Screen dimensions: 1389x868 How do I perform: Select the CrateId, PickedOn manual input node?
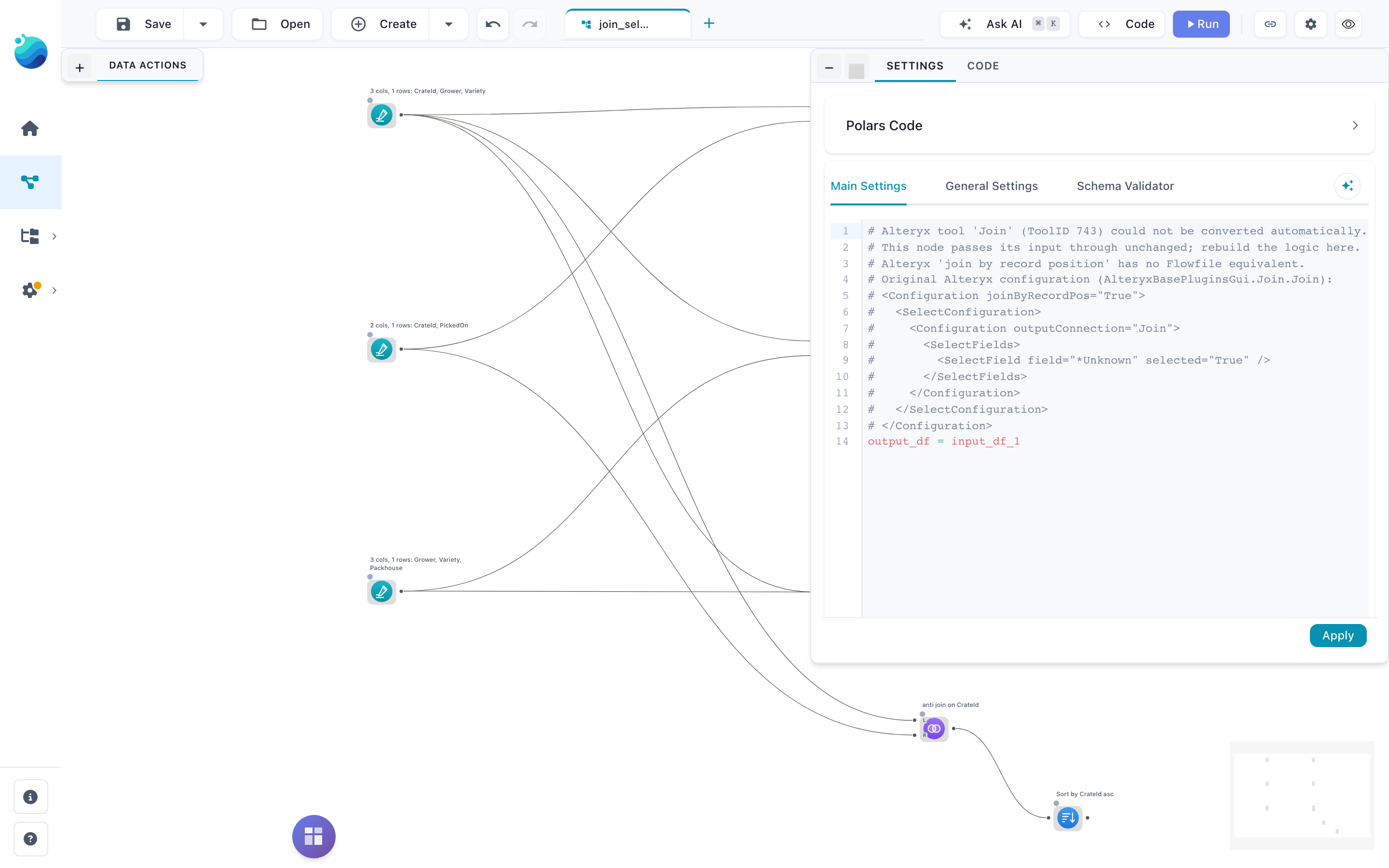point(381,349)
